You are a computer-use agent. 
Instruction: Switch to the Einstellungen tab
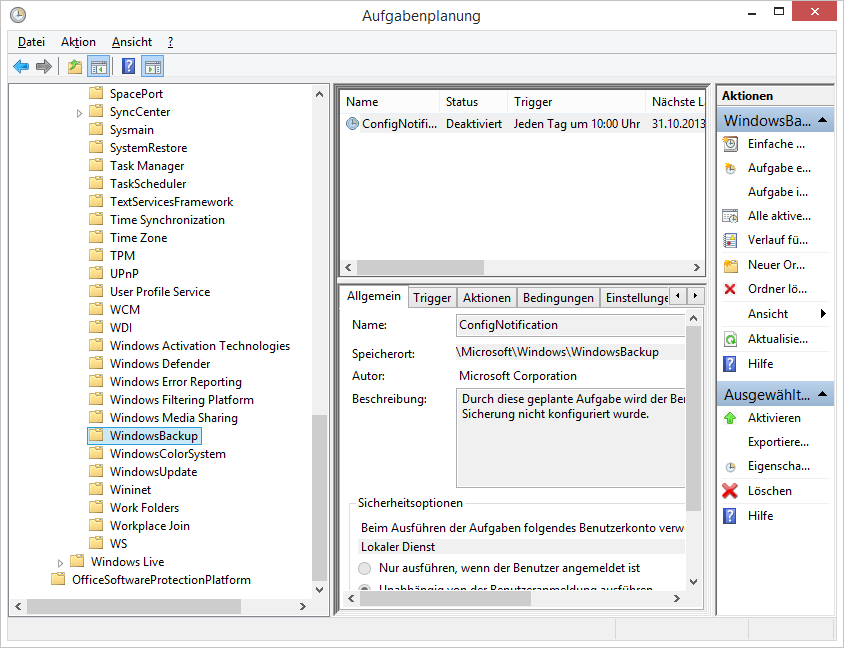pyautogui.click(x=636, y=298)
